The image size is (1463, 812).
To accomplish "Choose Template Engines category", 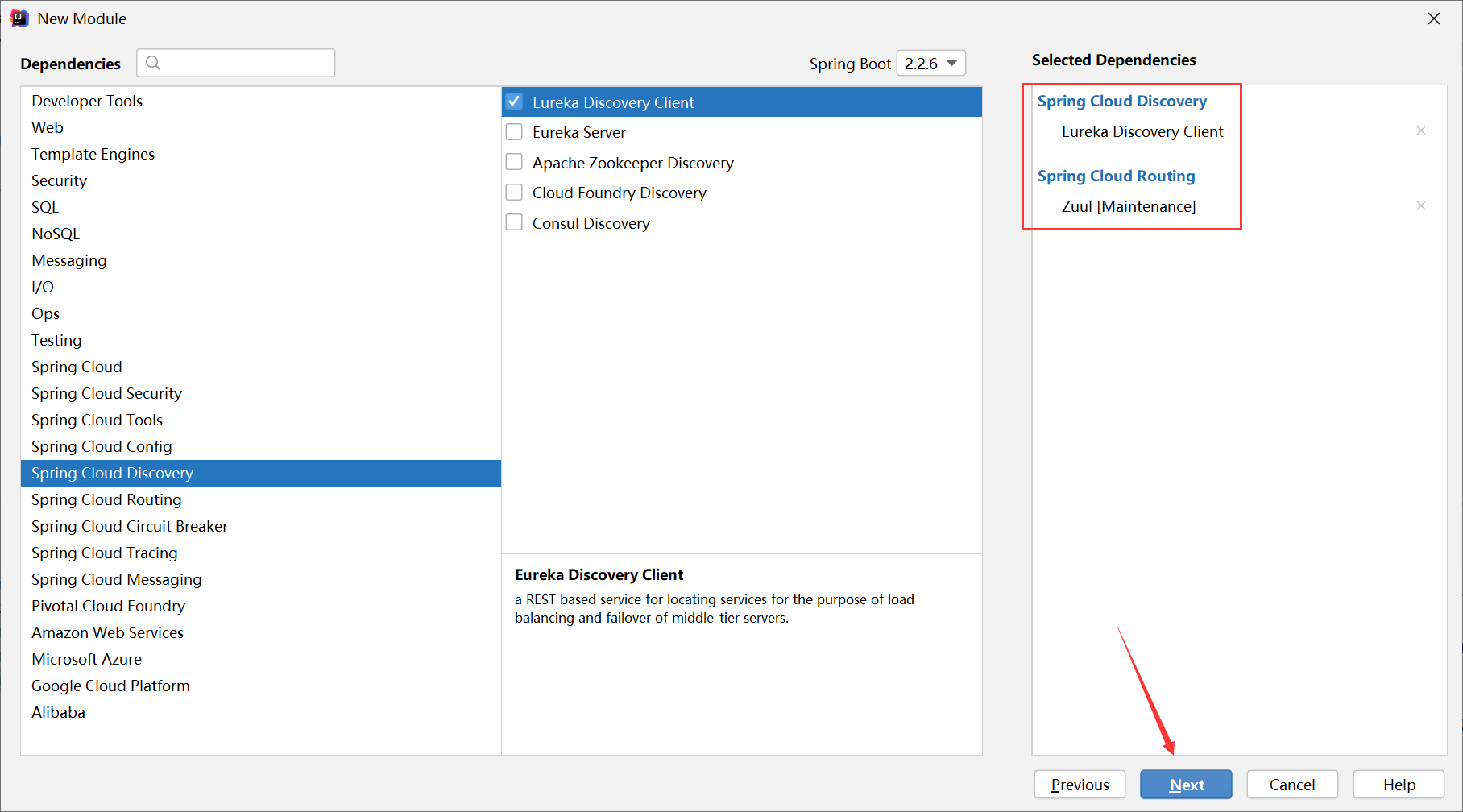I will coord(261,154).
